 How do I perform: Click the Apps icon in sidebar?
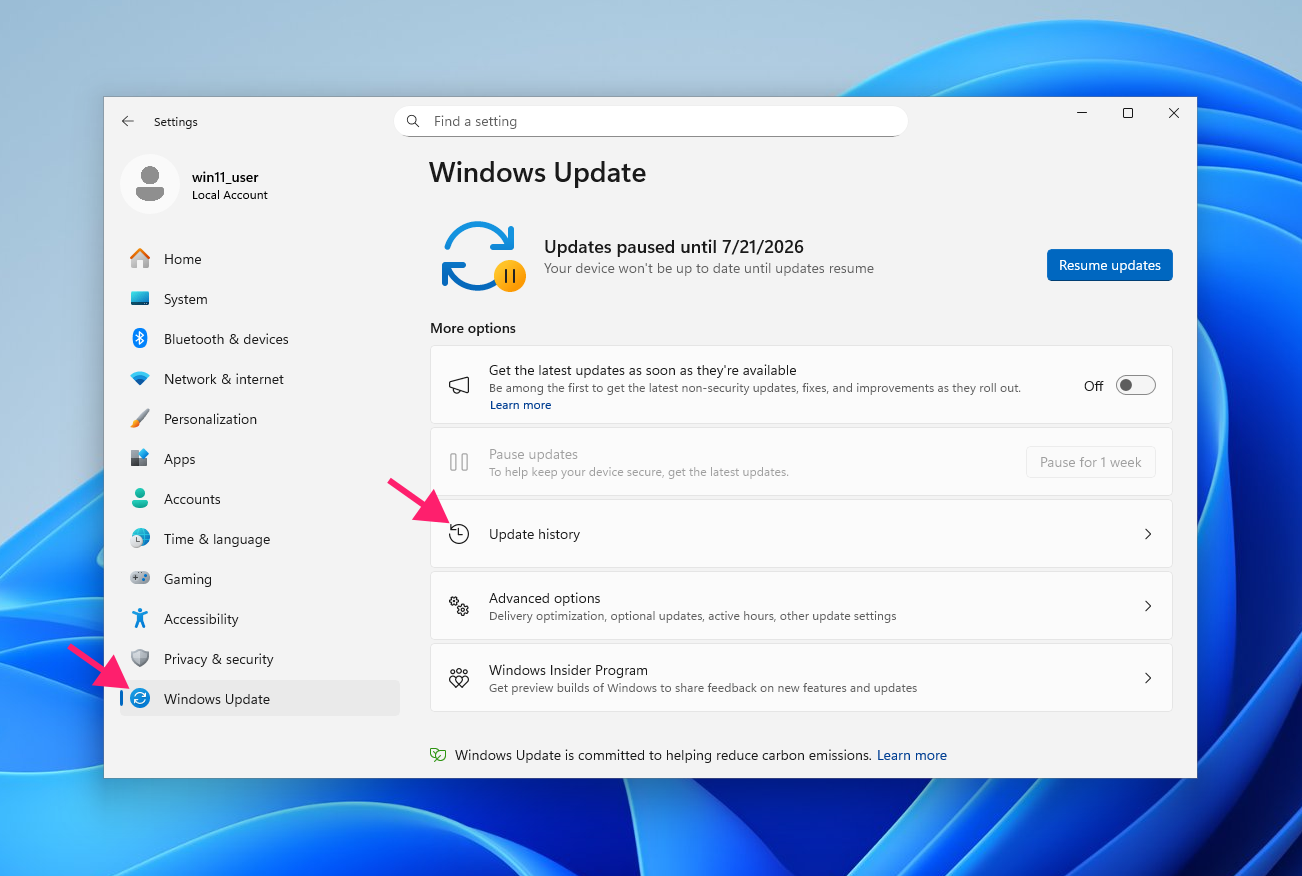point(140,458)
